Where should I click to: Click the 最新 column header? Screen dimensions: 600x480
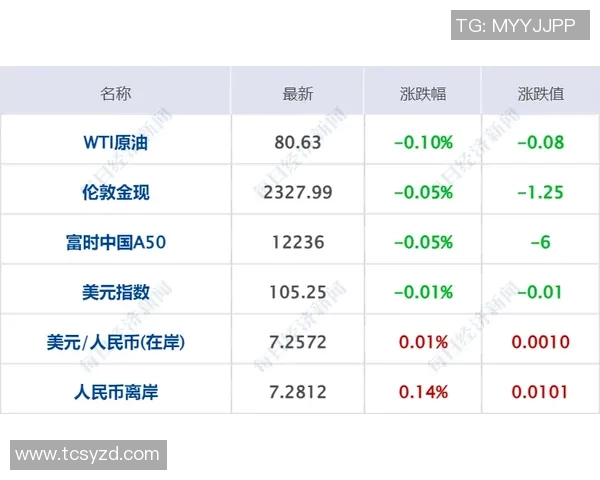[x=298, y=94]
